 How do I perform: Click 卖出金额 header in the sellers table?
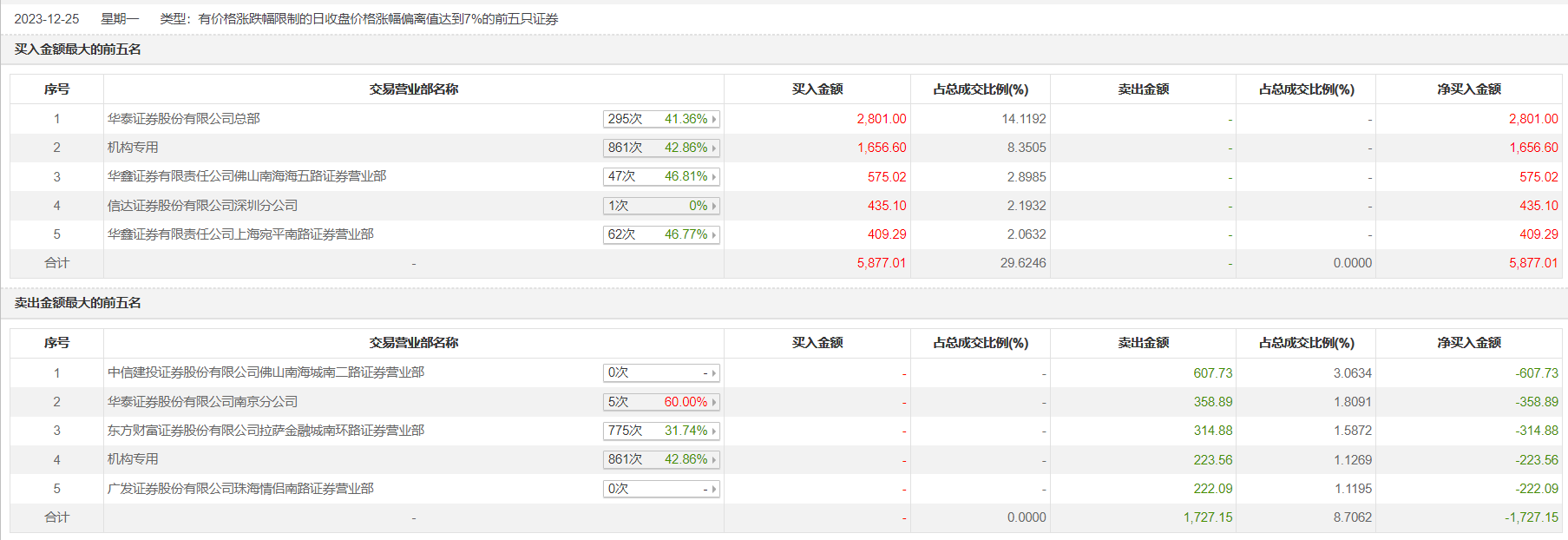(x=1143, y=343)
